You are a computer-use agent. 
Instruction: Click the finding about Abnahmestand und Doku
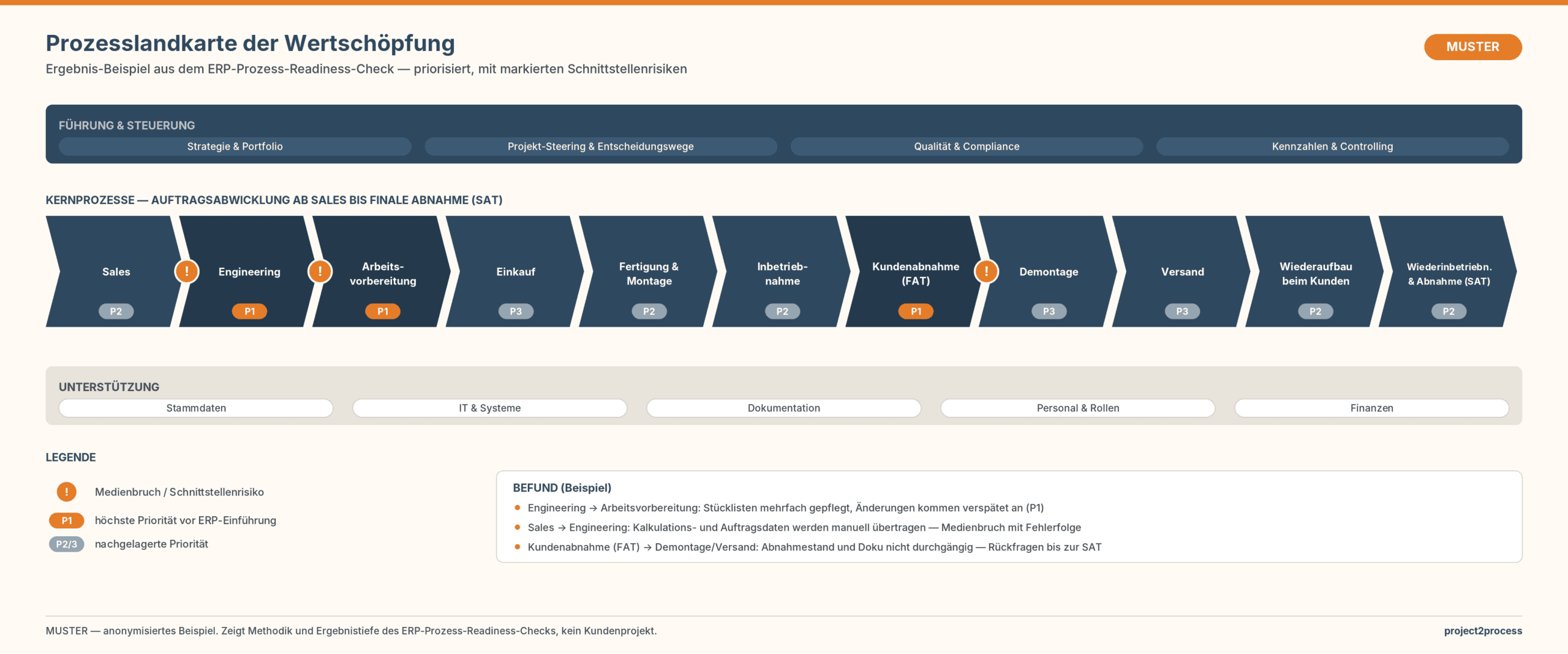(815, 547)
